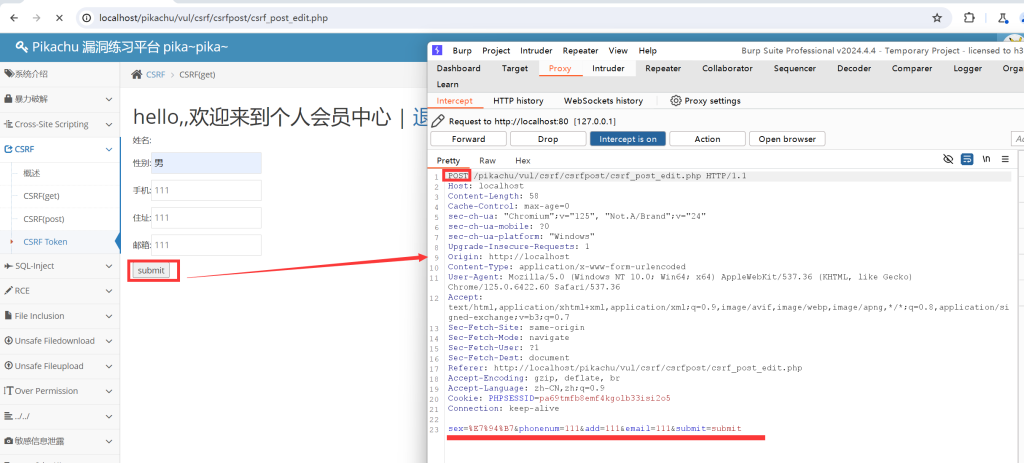Toggle hide non-printable eye-slash icon in Burp
Screen dimensions: 1024x463
coord(949,159)
